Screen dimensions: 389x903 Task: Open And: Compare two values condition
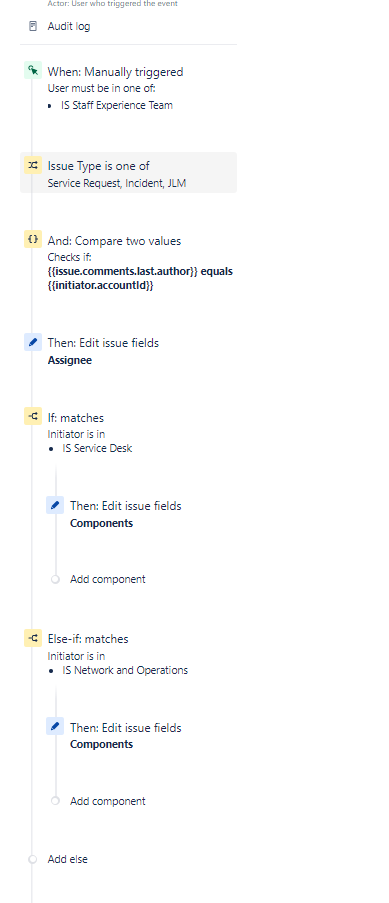129,261
